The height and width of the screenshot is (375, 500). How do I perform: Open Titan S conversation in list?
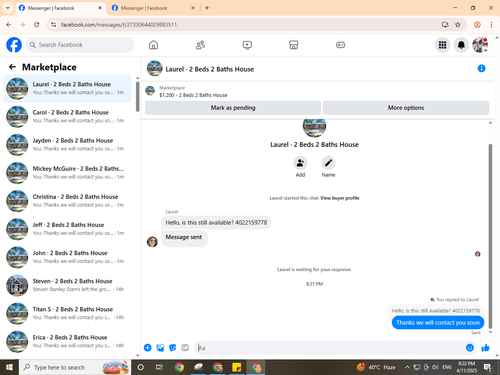(68, 313)
